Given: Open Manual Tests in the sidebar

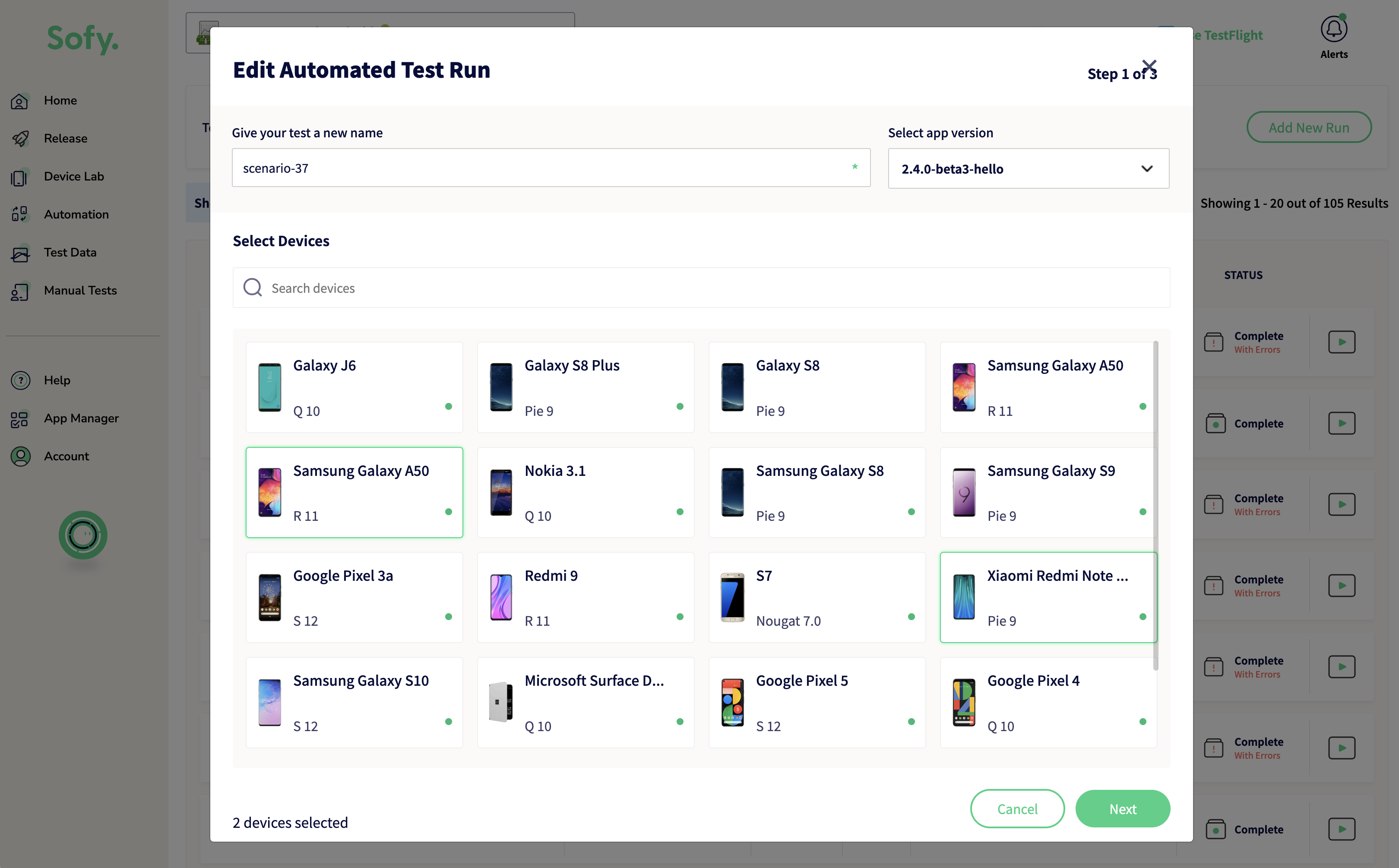Looking at the screenshot, I should point(80,291).
